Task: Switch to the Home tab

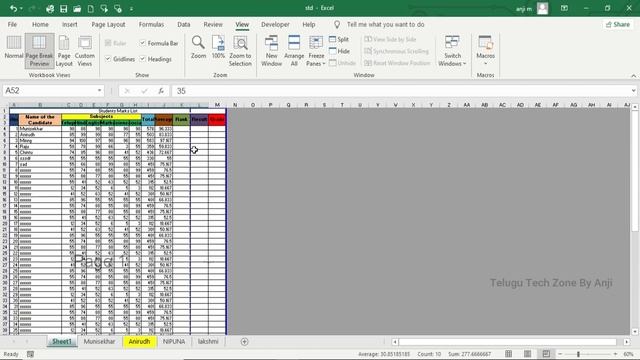Action: click(40, 24)
